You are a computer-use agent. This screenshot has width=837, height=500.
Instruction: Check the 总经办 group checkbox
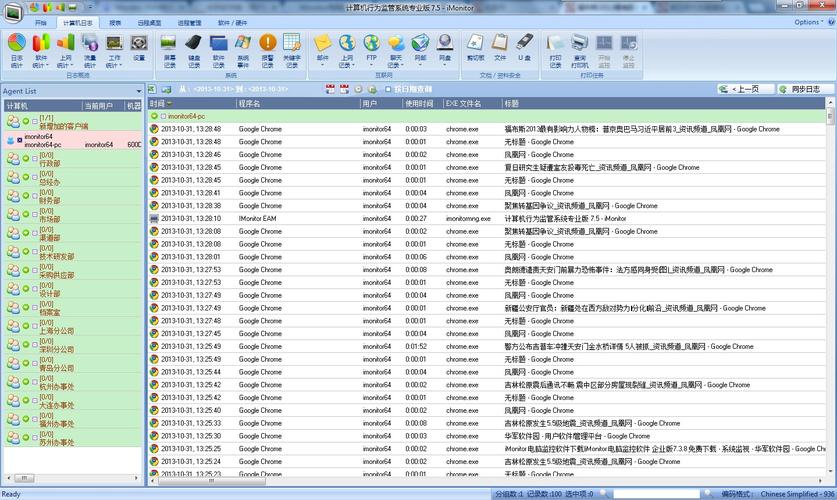(x=35, y=177)
